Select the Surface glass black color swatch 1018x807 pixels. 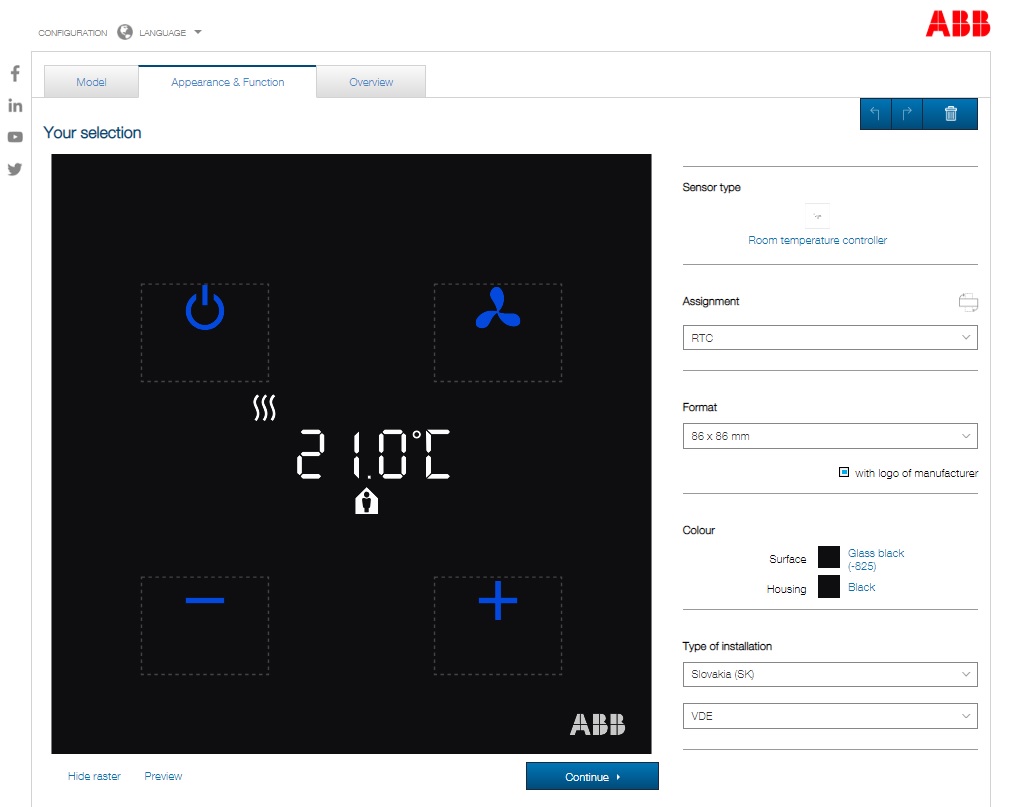[x=828, y=557]
